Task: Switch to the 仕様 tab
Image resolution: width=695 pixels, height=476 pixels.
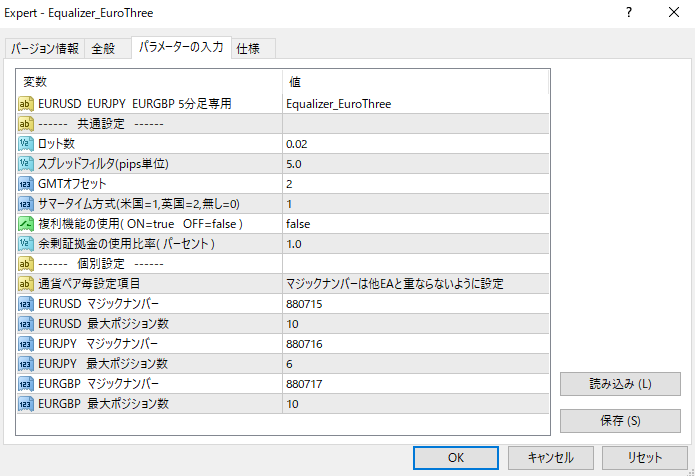Action: pyautogui.click(x=249, y=48)
